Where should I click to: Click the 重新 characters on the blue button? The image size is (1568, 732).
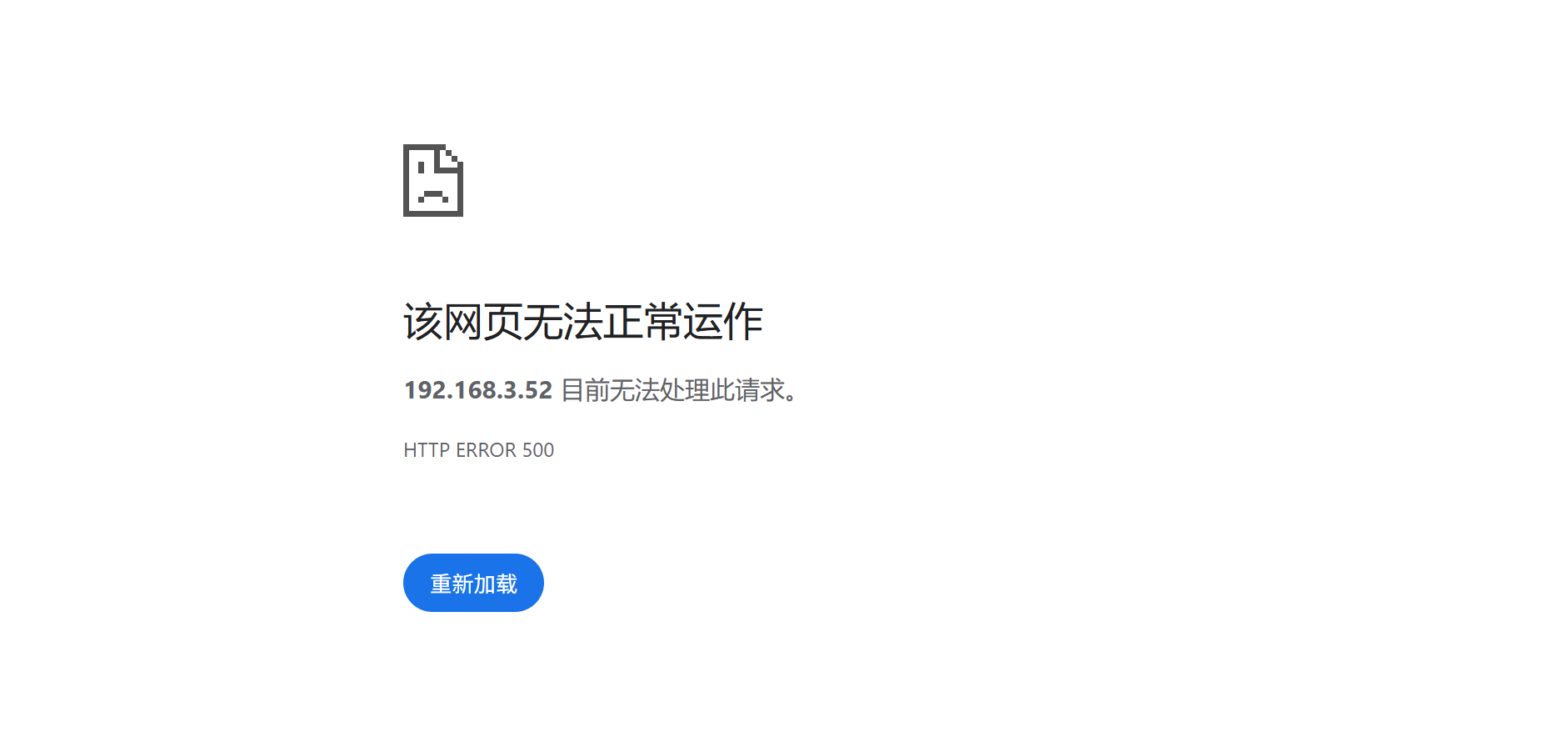pos(452,584)
